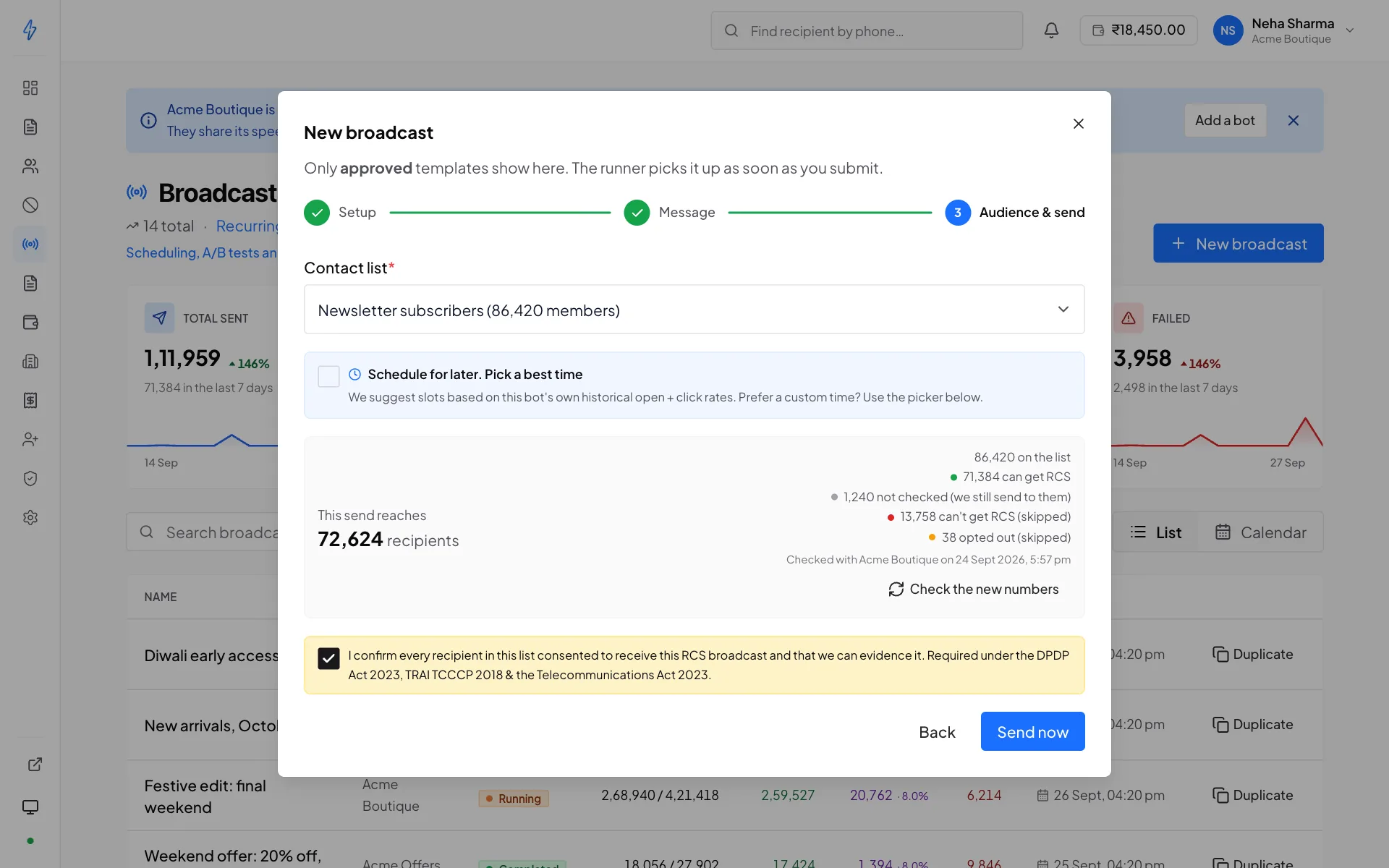Screen dimensions: 1389x868
Task: Open the add-user icon in sidebar
Action: pyautogui.click(x=30, y=439)
